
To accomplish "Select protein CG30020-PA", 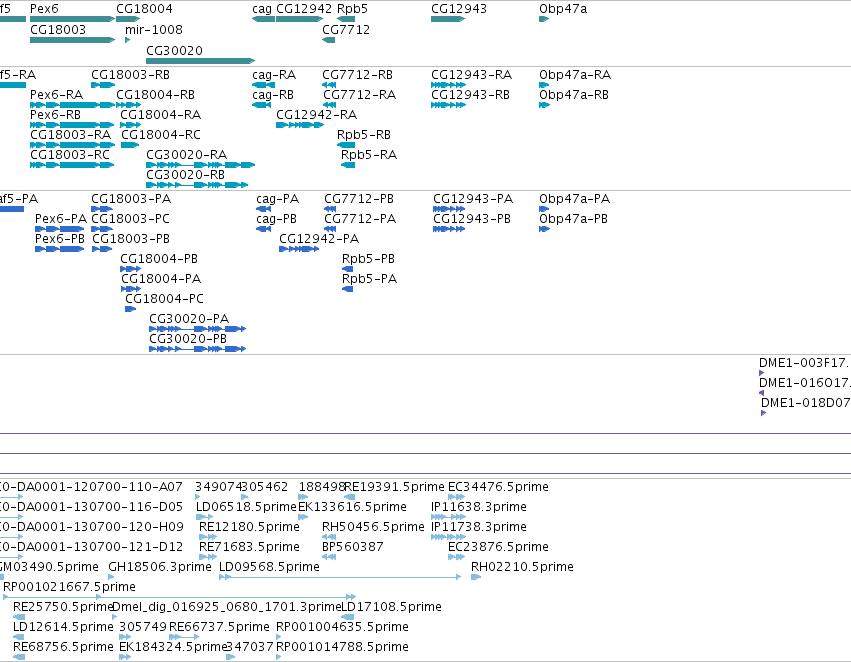I will tap(189, 319).
